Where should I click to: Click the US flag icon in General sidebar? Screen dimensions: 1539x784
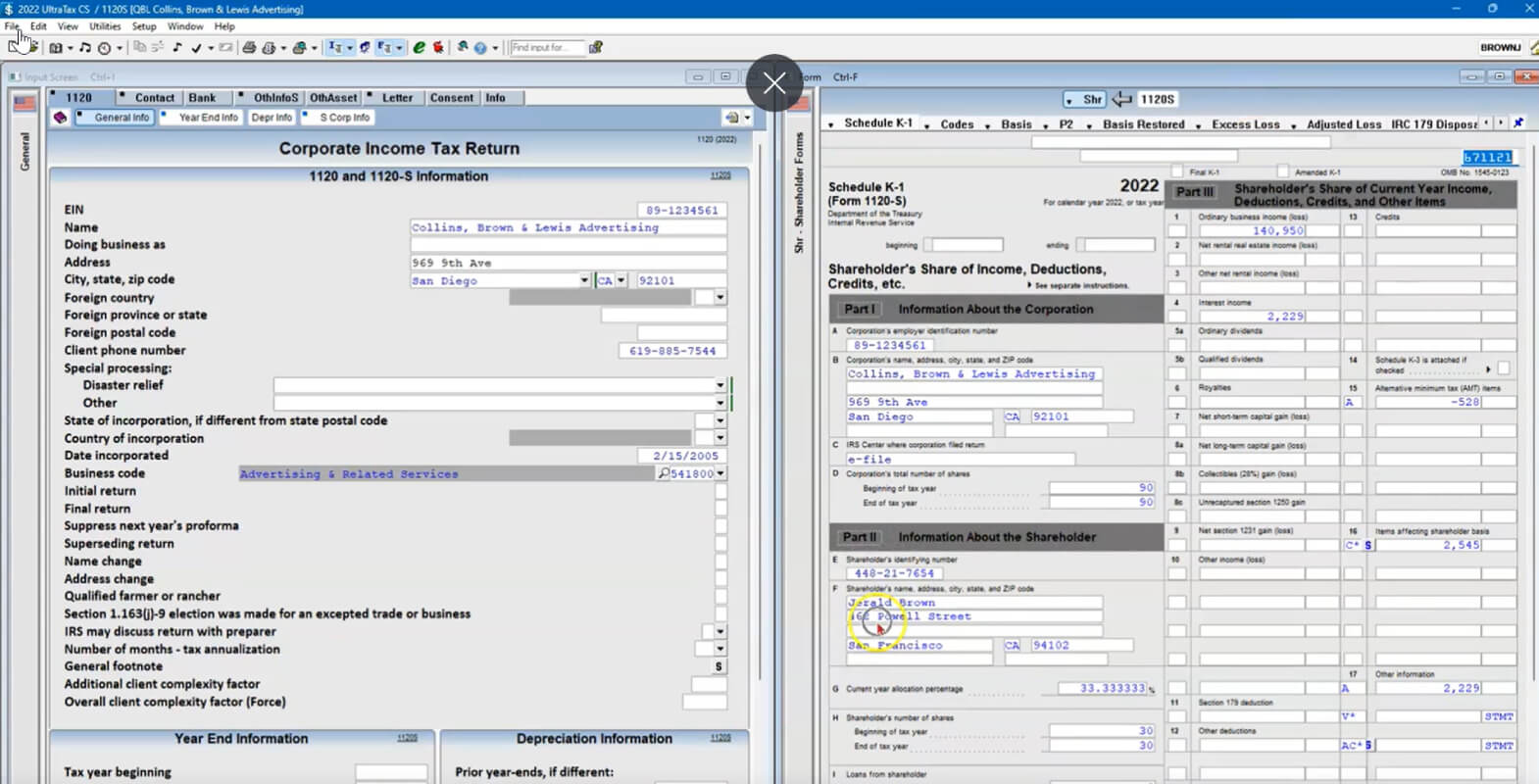pyautogui.click(x=25, y=102)
